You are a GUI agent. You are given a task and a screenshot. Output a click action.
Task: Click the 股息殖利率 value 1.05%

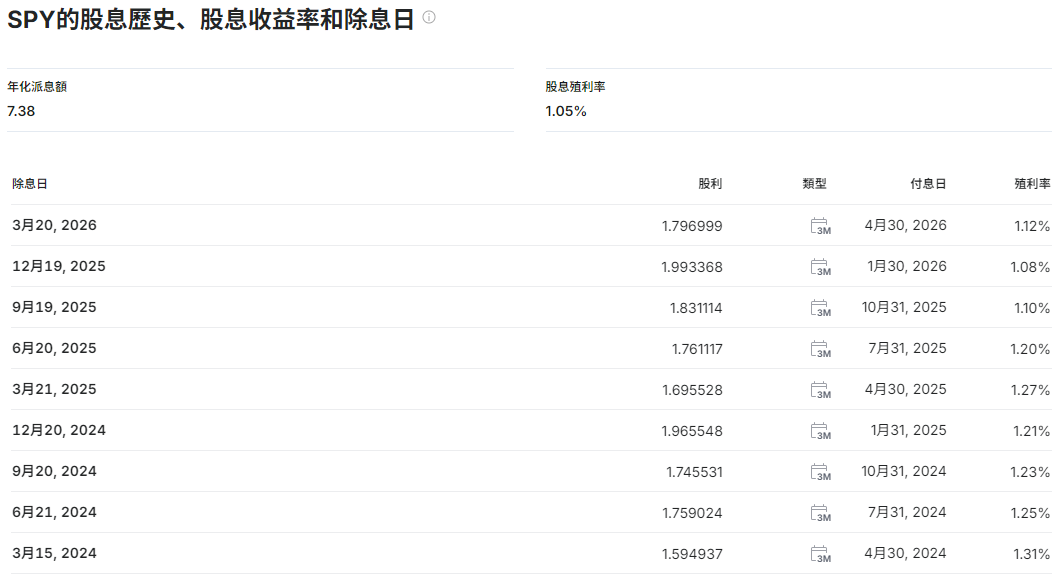tap(566, 111)
